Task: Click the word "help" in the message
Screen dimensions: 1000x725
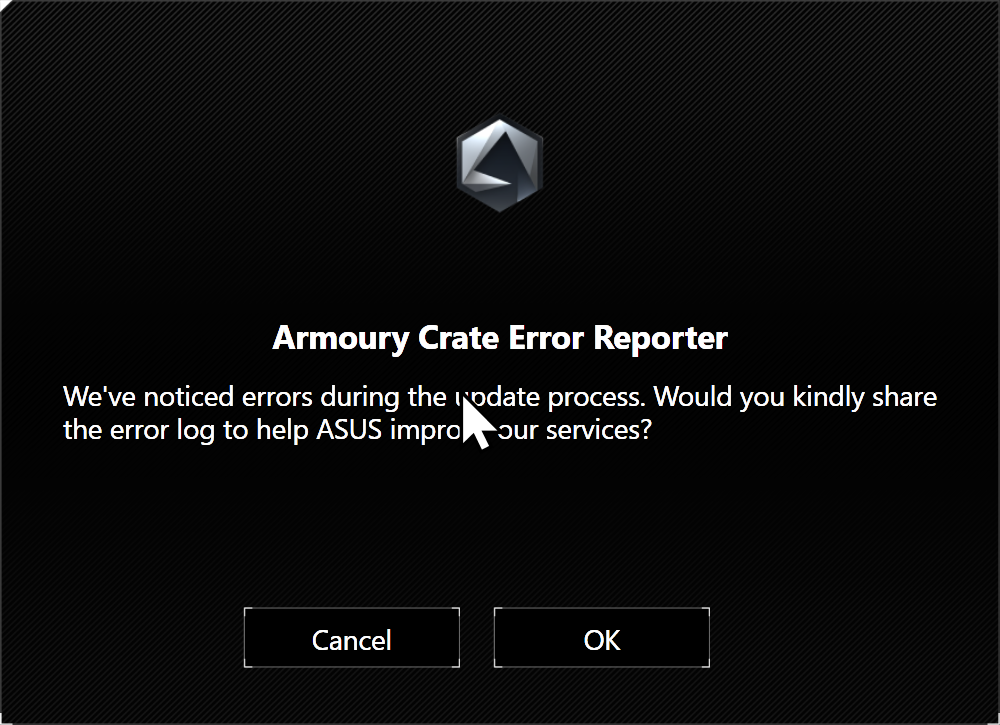Action: pos(283,430)
